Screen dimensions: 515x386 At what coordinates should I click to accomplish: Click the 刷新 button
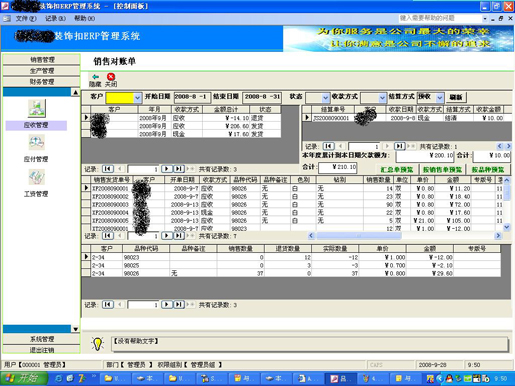coord(456,97)
